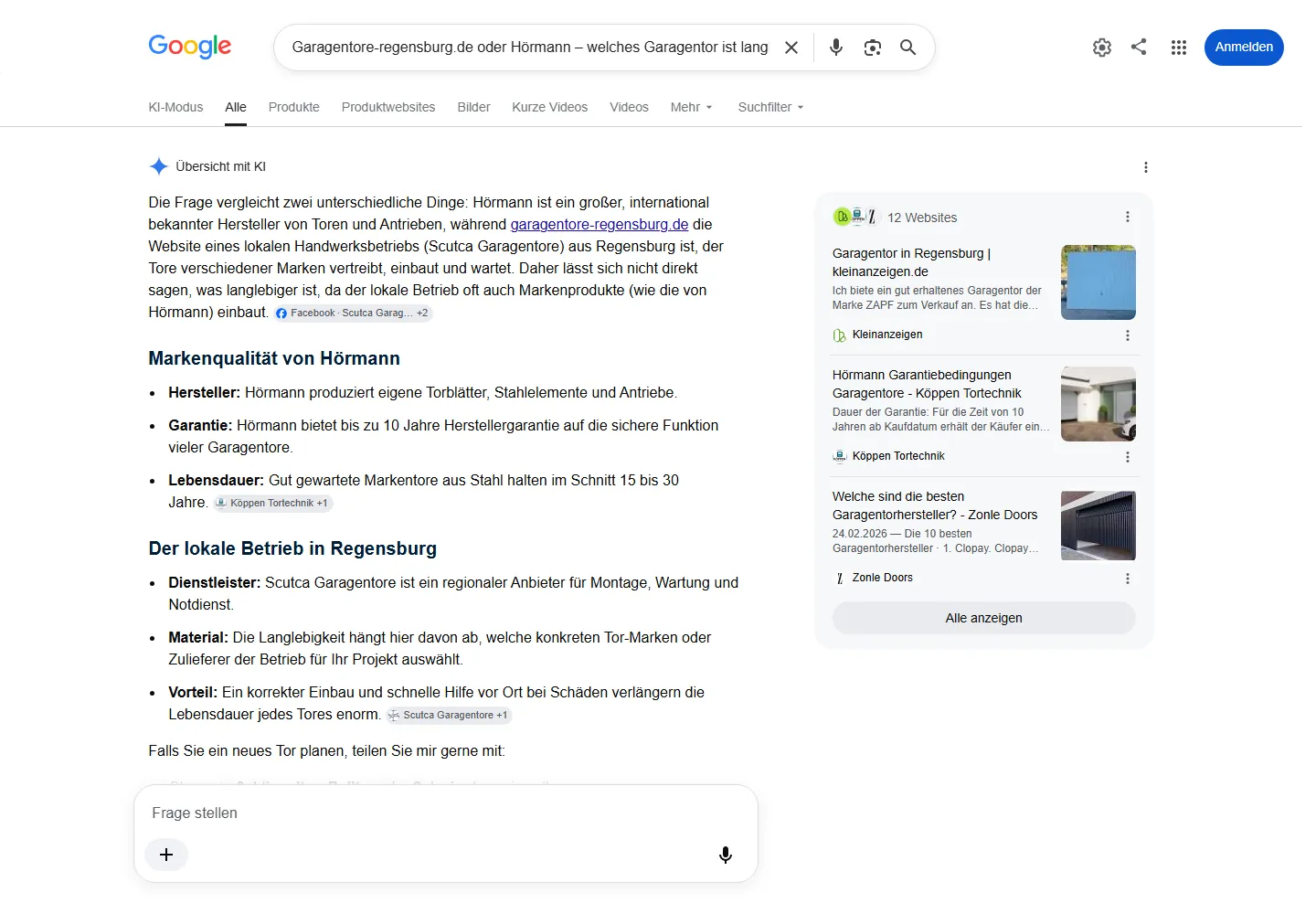Click Der lokale Betrieb in Regensburg heading
Viewport: 1316px width, 914px height.
click(292, 548)
